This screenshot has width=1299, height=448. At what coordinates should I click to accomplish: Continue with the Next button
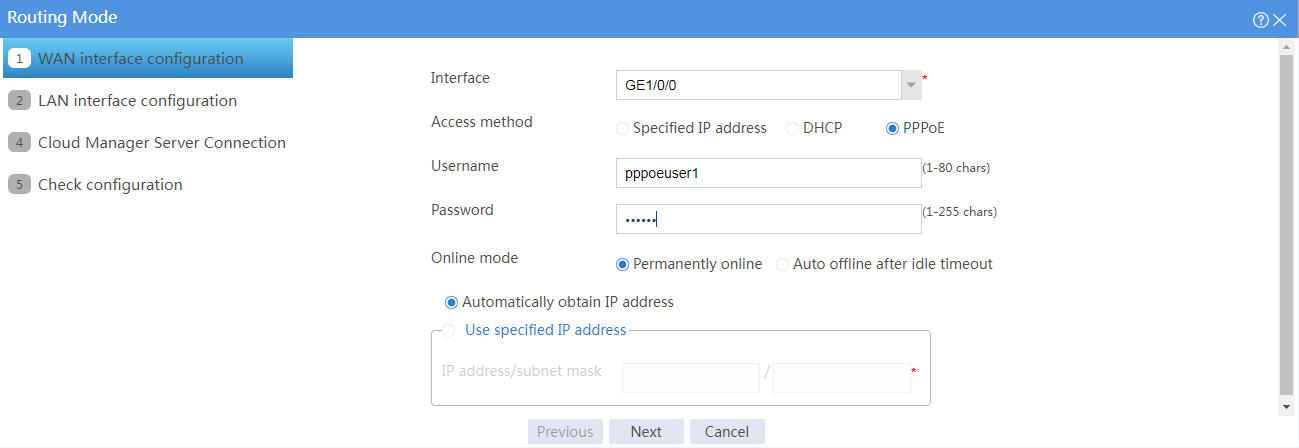[646, 432]
